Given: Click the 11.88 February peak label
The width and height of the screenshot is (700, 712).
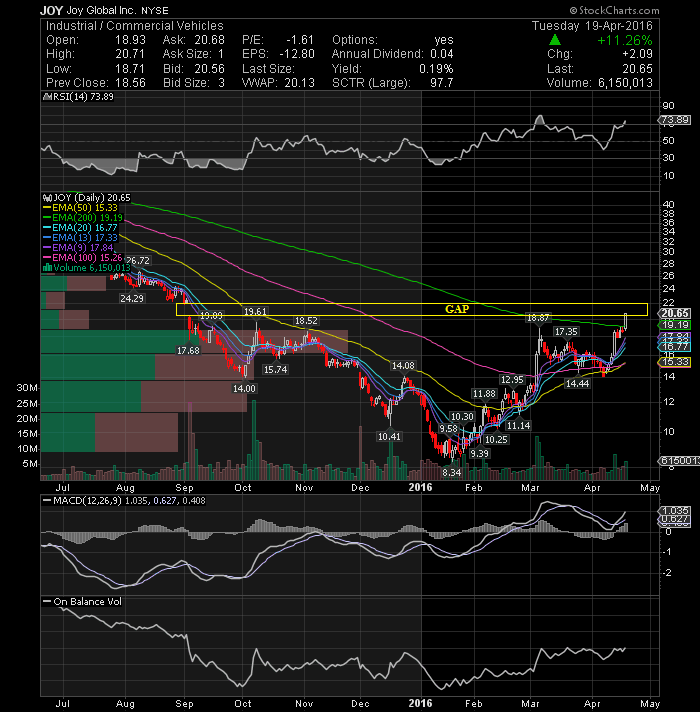Looking at the screenshot, I should click(x=484, y=394).
